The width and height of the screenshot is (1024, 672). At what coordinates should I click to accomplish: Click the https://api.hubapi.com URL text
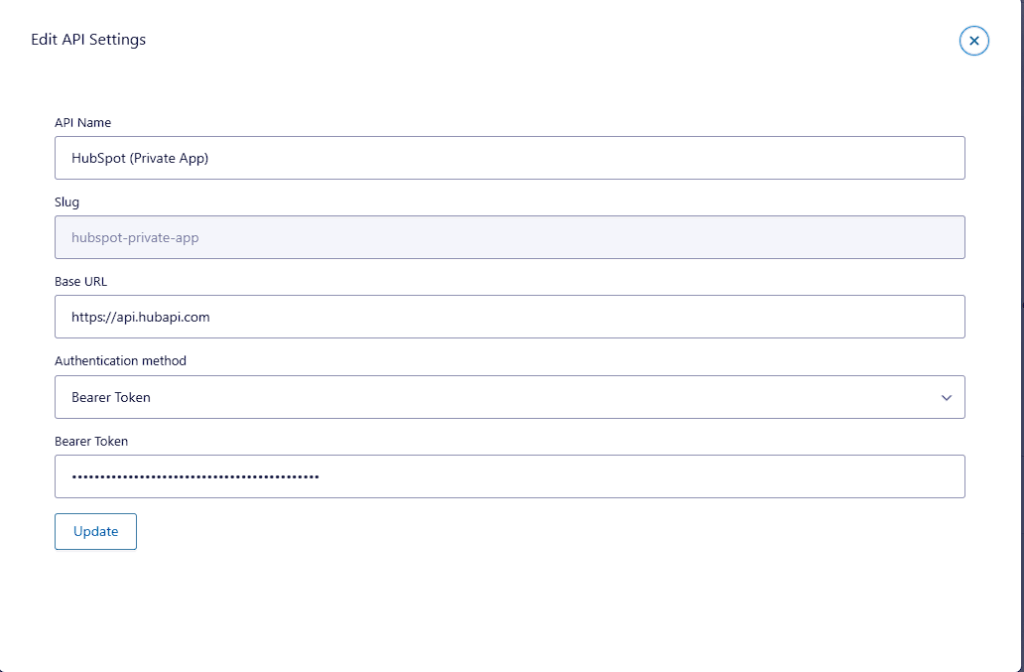140,317
